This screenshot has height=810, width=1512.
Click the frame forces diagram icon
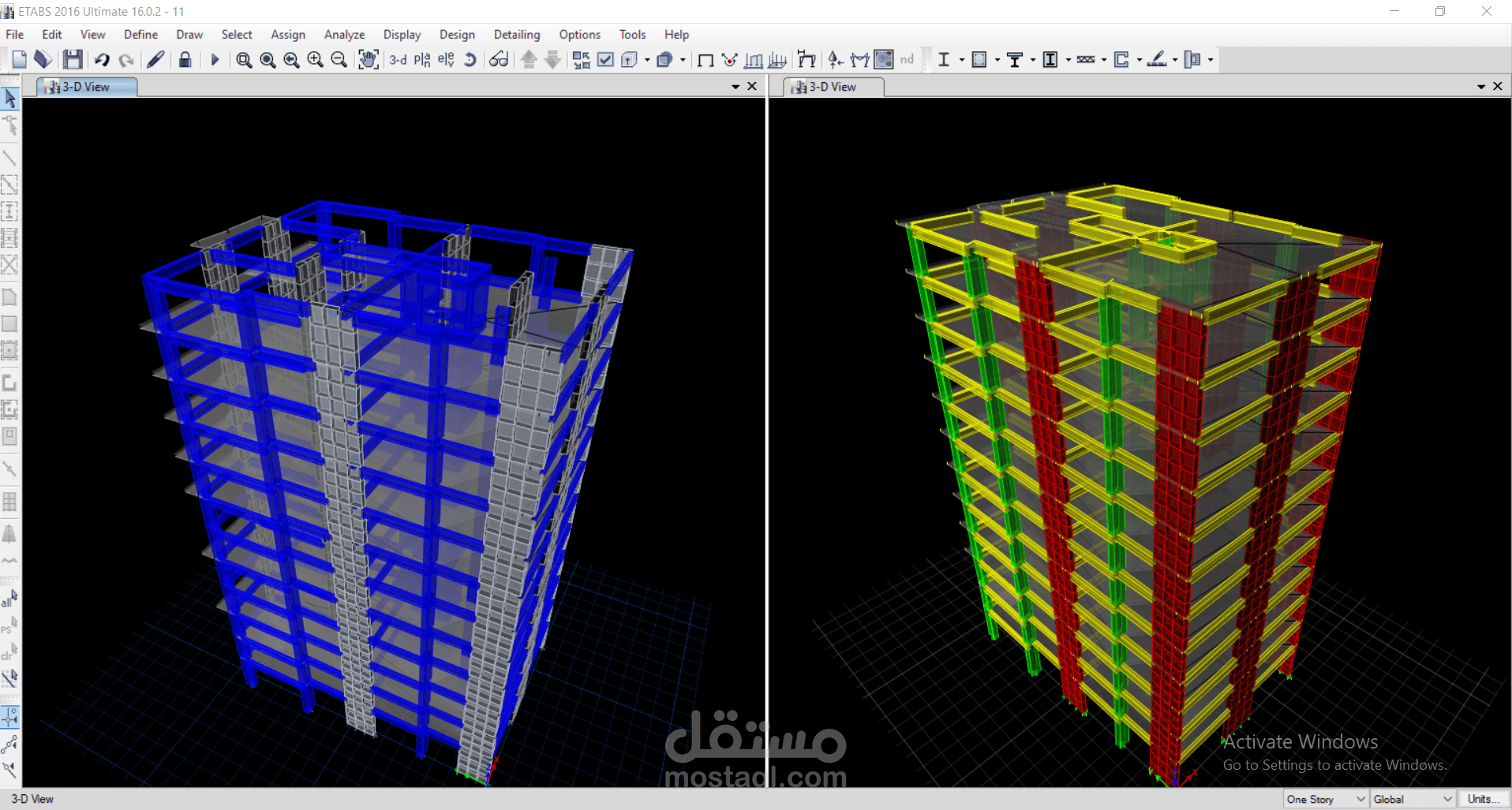pos(859,60)
